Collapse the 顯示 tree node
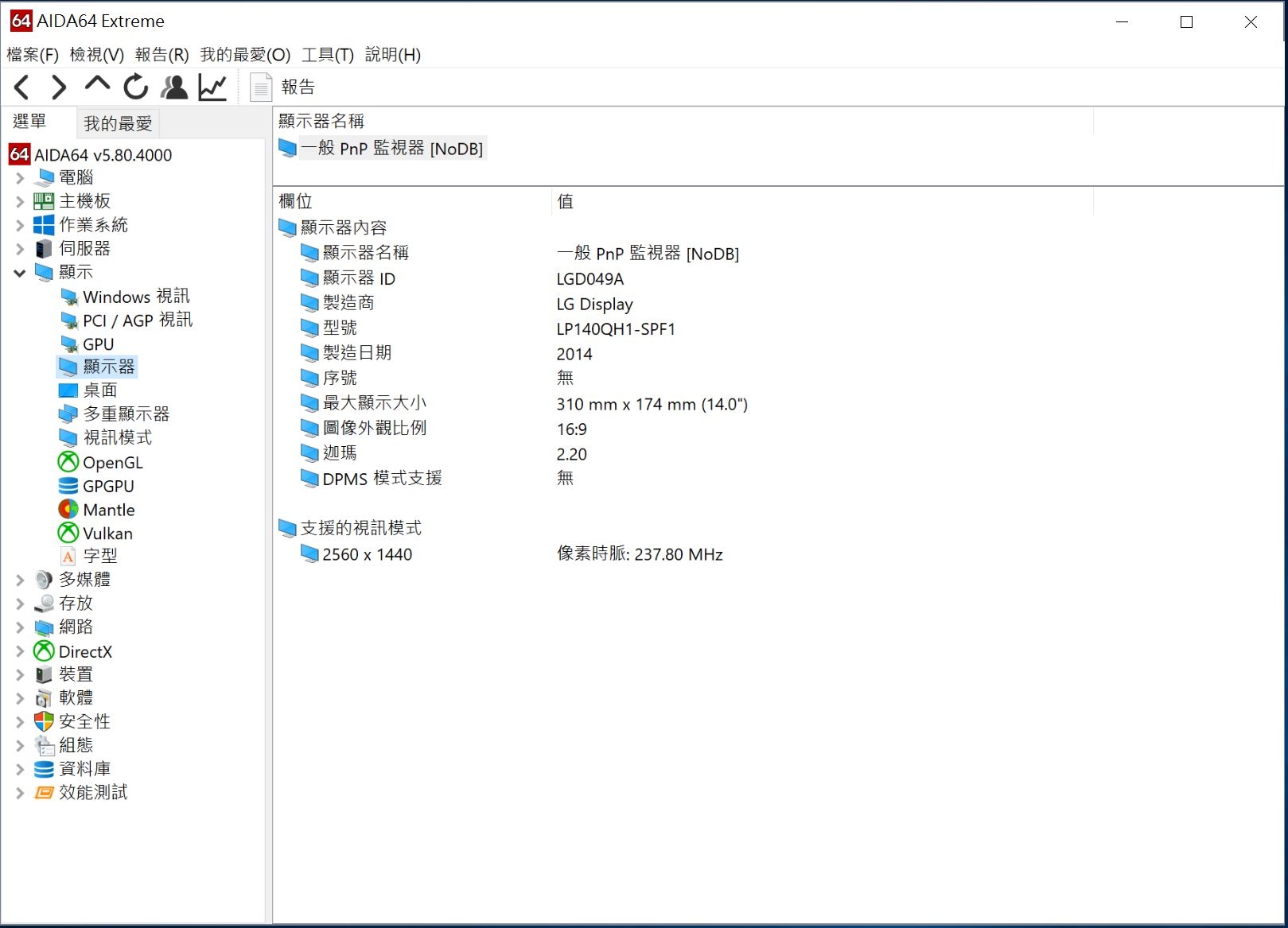 pyautogui.click(x=20, y=273)
